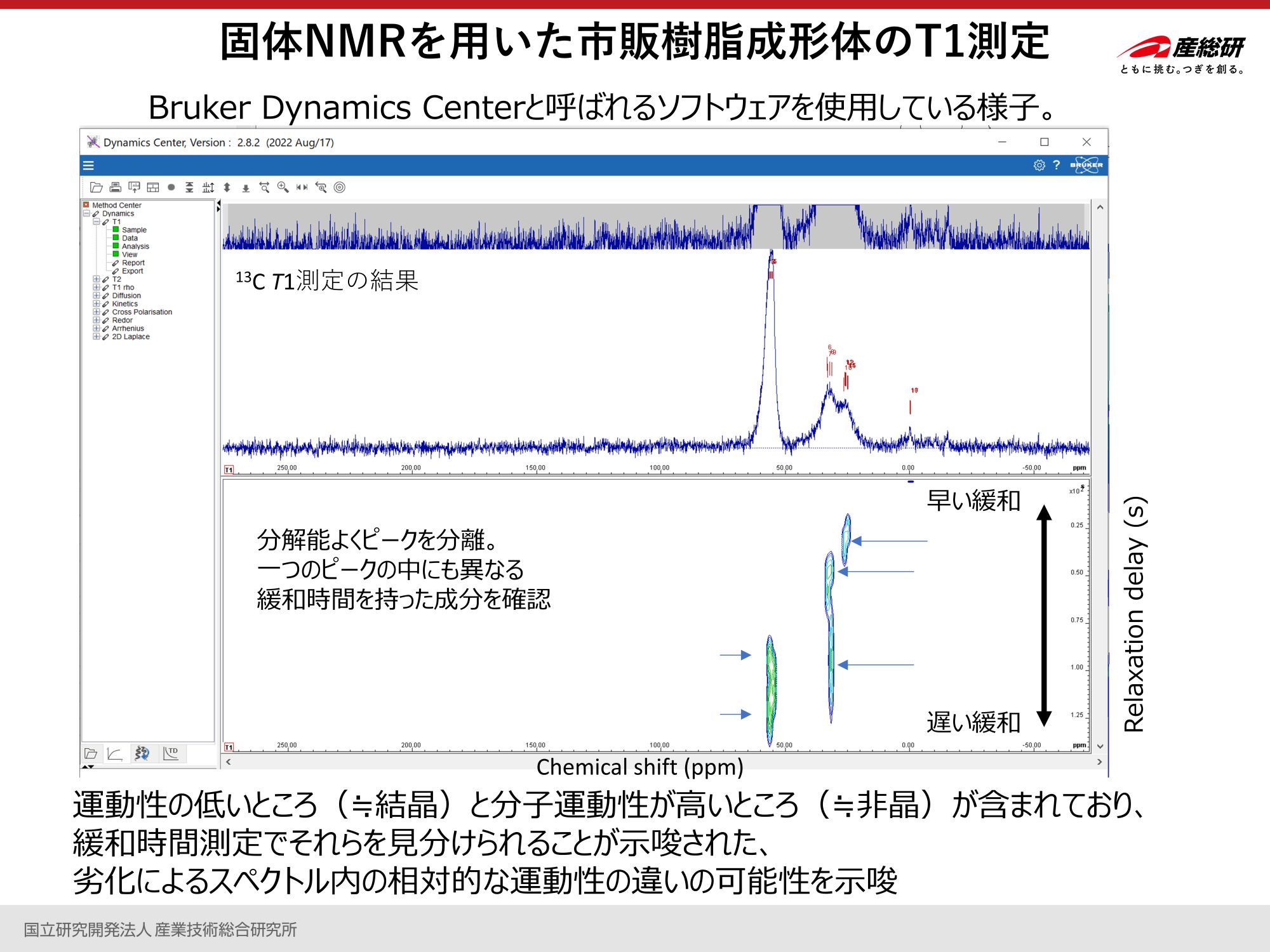The image size is (1270, 952).
Task: Click the T1 marker on lower contour axis
Action: tap(229, 747)
